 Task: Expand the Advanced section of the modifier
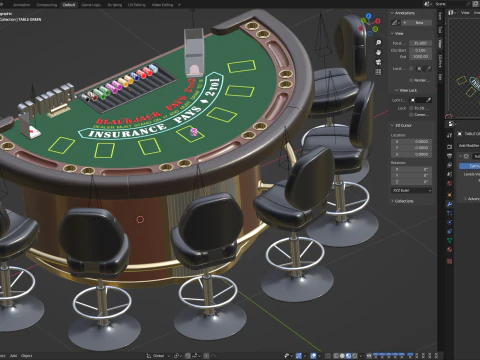472,199
